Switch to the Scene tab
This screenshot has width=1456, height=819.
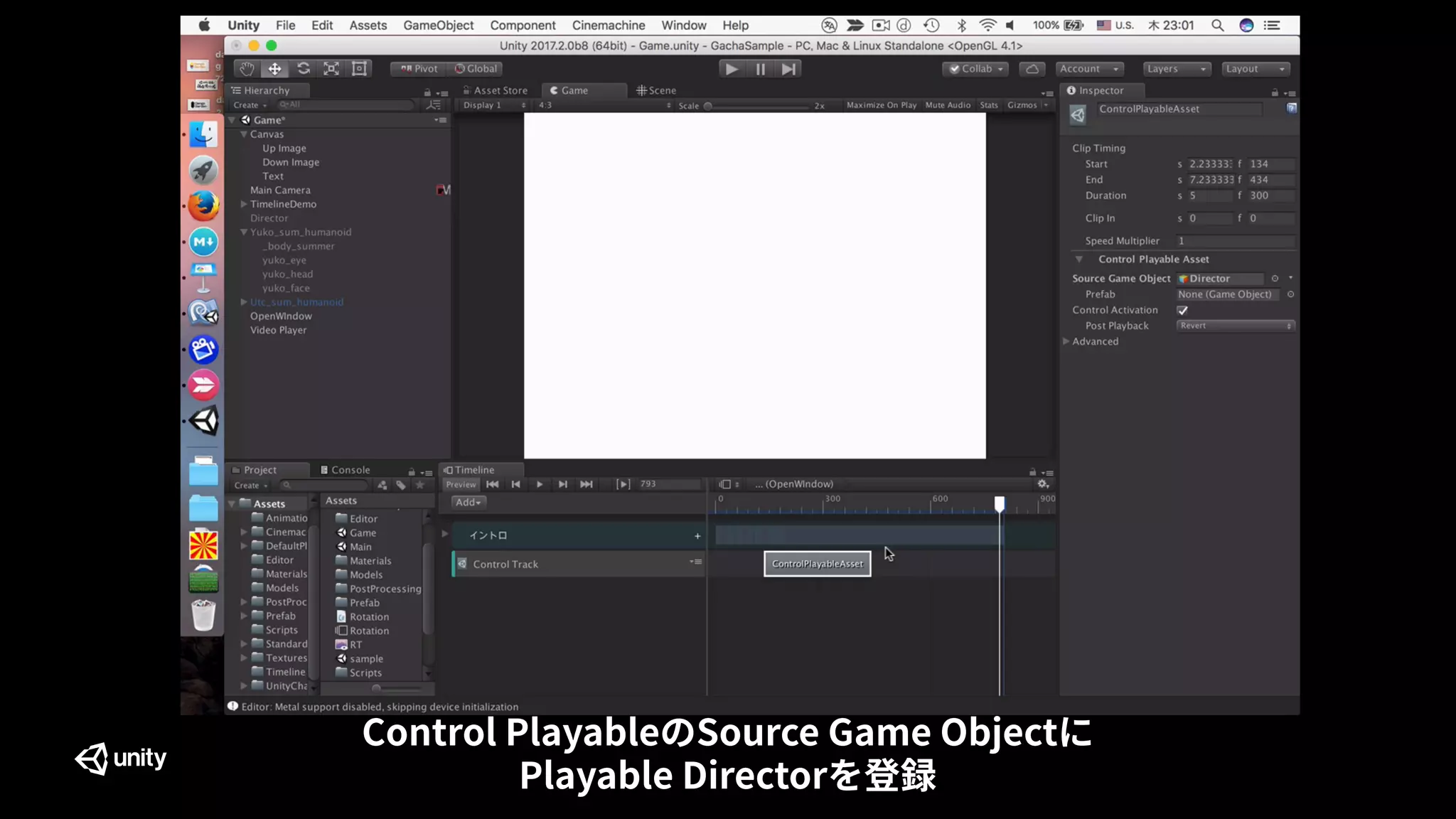656,90
